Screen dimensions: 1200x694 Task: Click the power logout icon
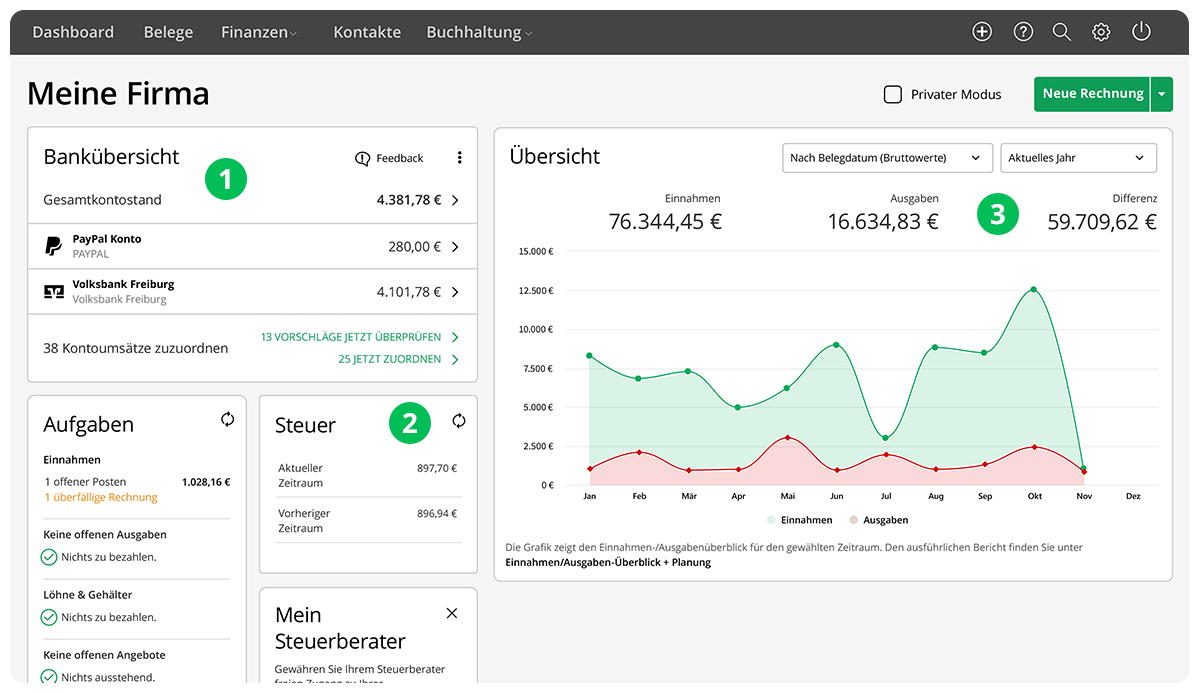click(1141, 32)
